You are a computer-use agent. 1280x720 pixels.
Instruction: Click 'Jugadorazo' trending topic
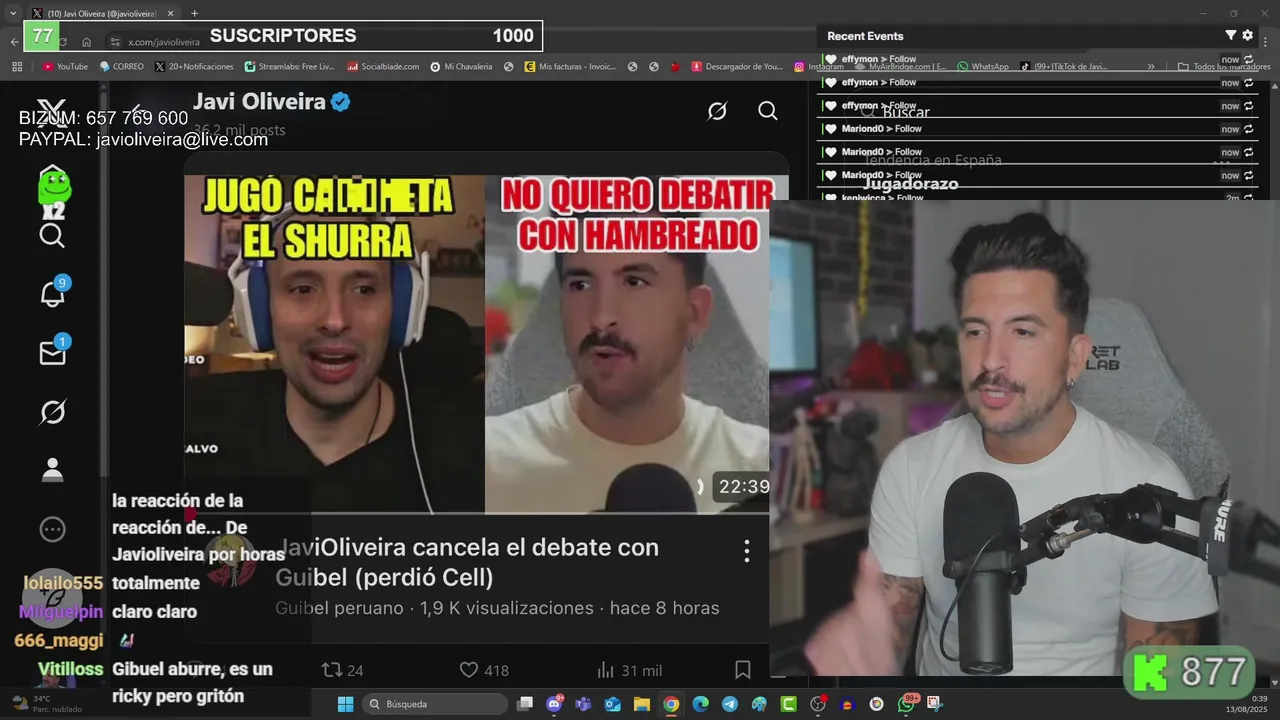[x=910, y=184]
